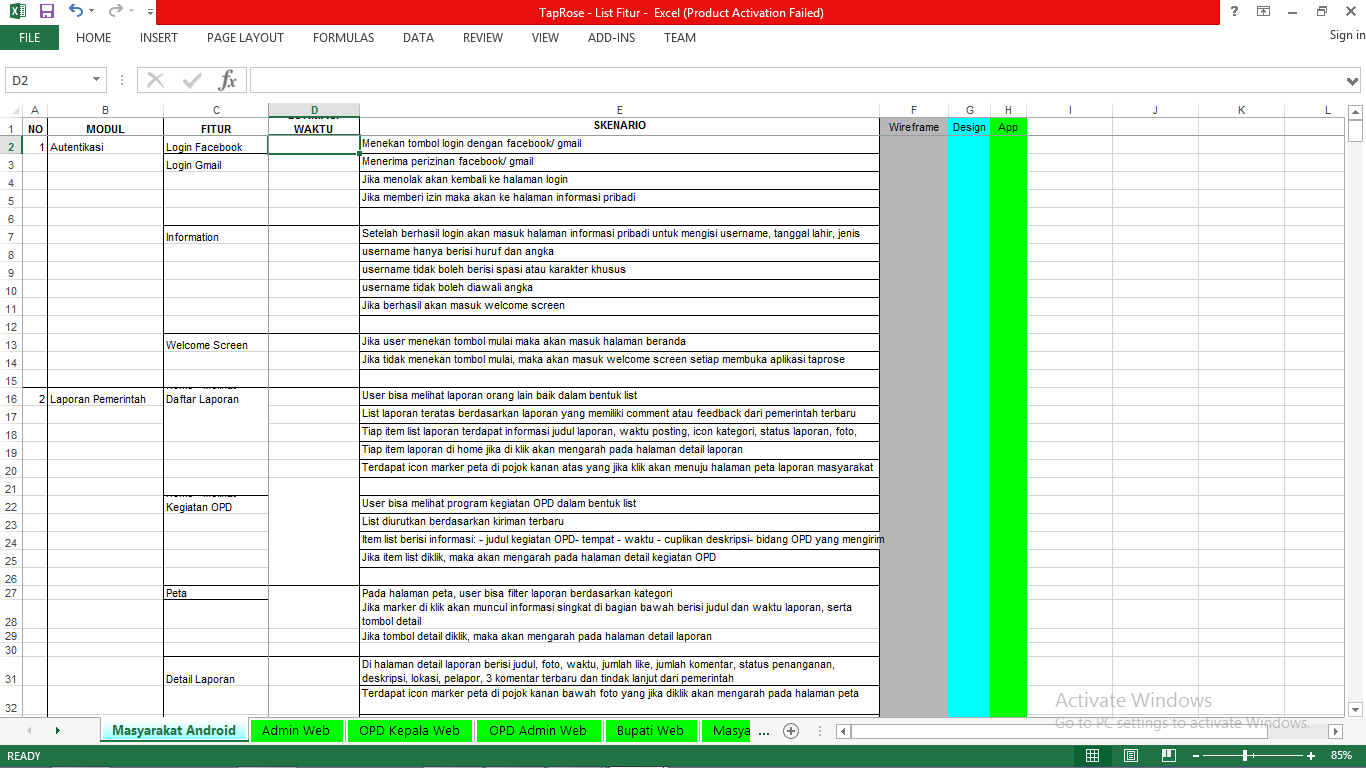Open the Excel Help question mark
This screenshot has width=1366, height=768.
(x=1234, y=11)
